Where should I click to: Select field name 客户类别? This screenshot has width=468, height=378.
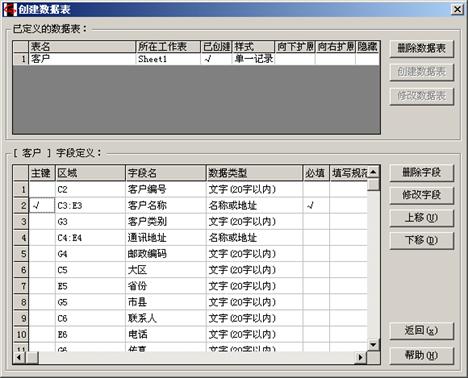pos(166,222)
